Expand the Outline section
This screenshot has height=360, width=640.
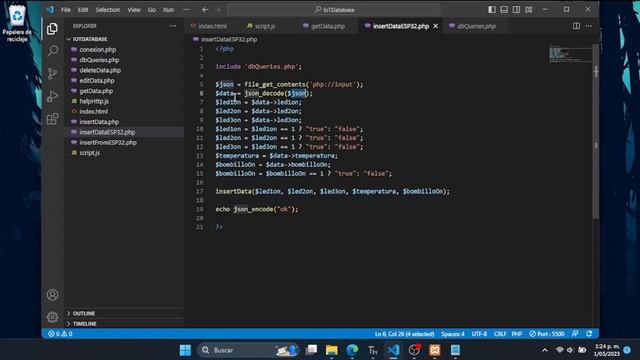[124, 313]
